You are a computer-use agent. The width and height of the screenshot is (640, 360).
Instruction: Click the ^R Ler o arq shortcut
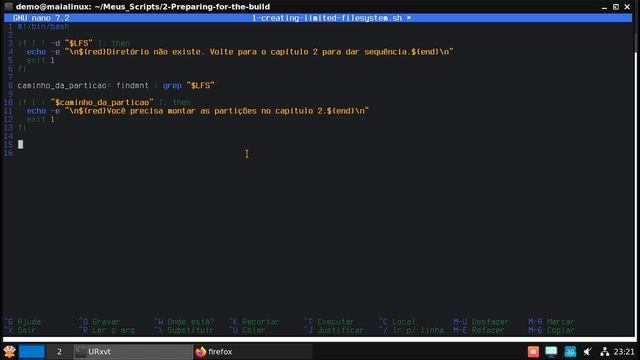click(106, 330)
